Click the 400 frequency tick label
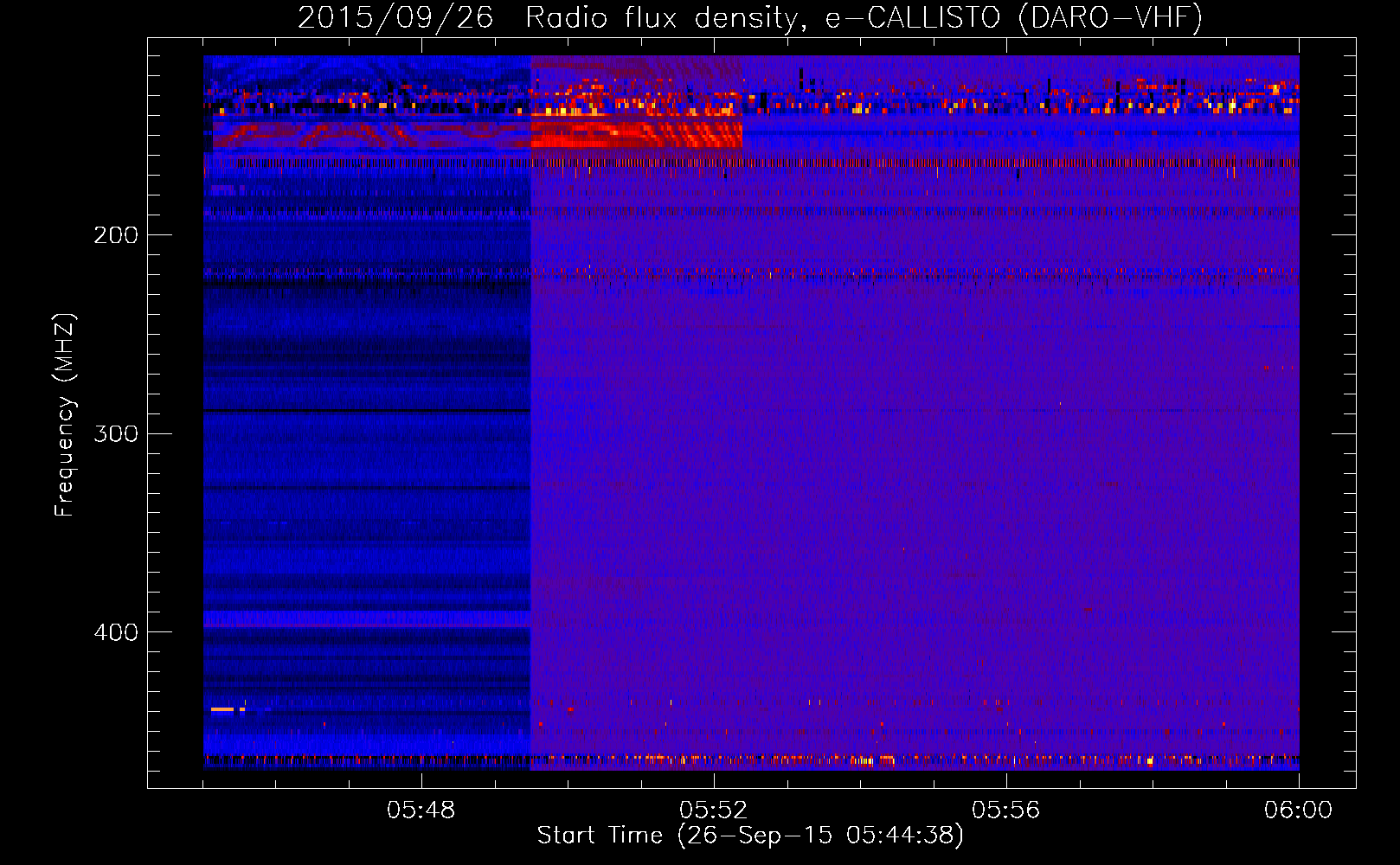Image resolution: width=1400 pixels, height=865 pixels. point(116,632)
